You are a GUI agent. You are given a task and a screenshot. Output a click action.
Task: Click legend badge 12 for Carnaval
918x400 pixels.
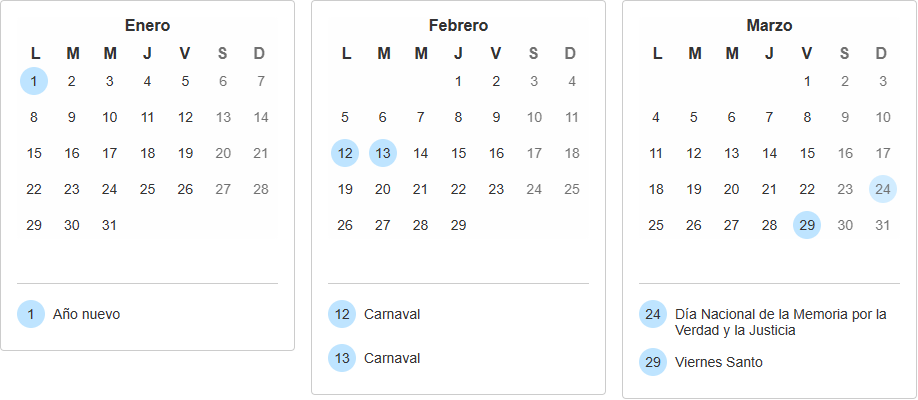[342, 314]
